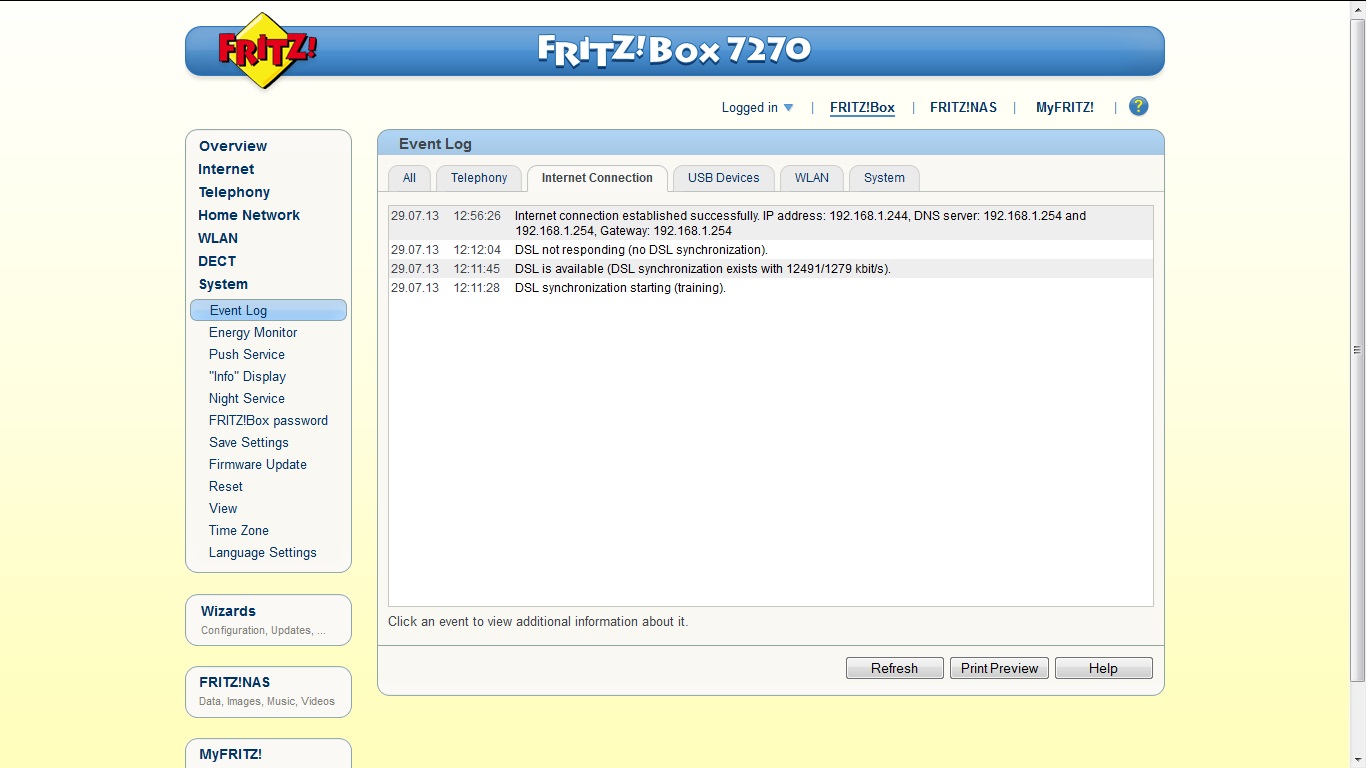1366x768 pixels.
Task: Open the blue help question mark icon
Action: (x=1138, y=106)
